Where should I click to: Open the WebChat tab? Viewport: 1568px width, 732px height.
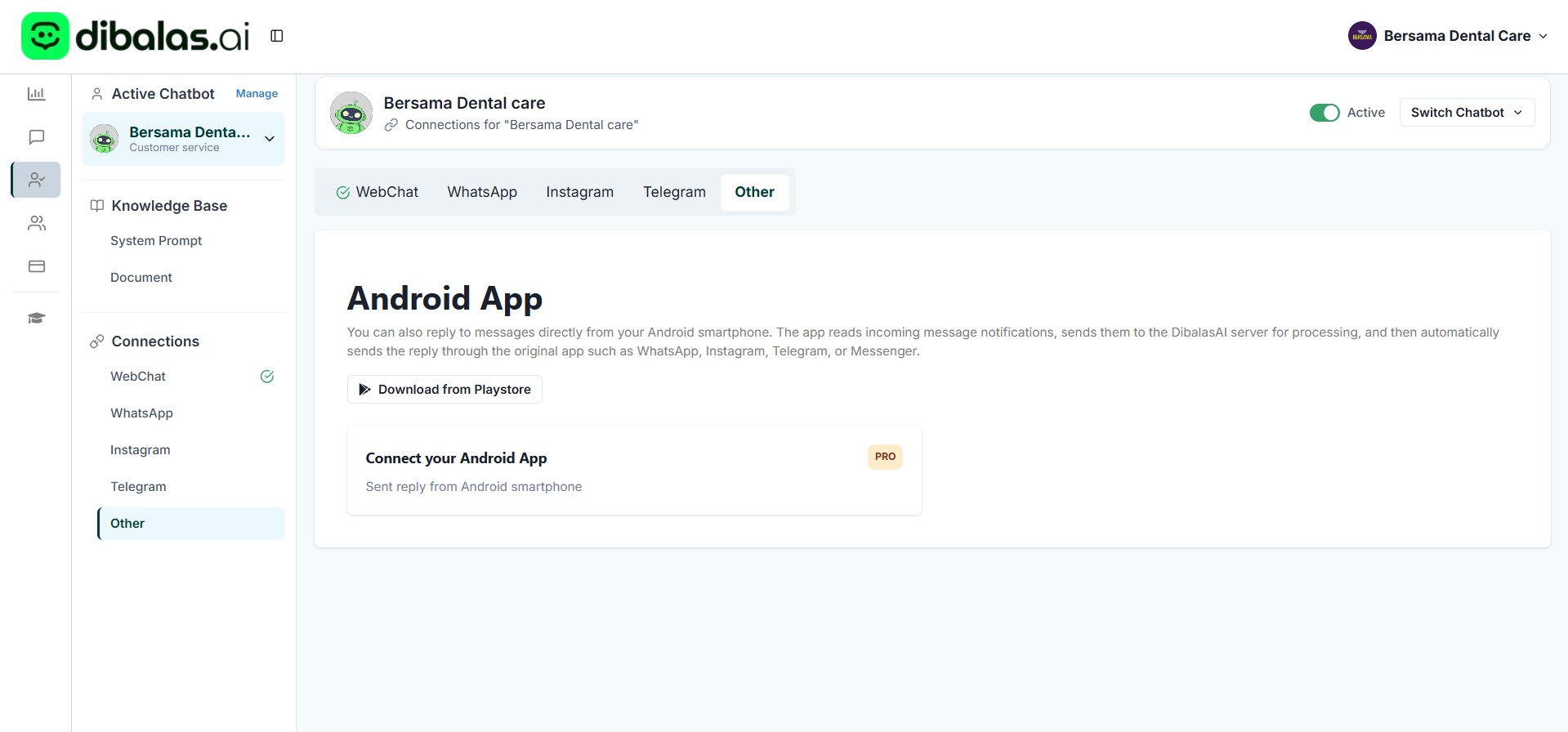point(377,192)
